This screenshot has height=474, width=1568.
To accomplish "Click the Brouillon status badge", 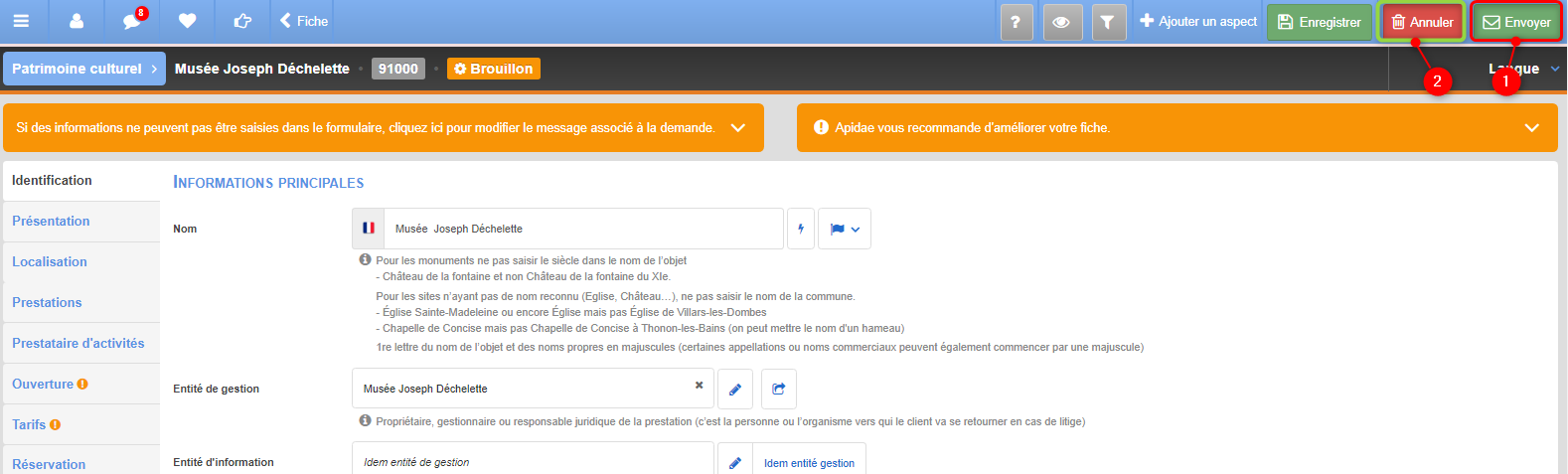I will 494,69.
